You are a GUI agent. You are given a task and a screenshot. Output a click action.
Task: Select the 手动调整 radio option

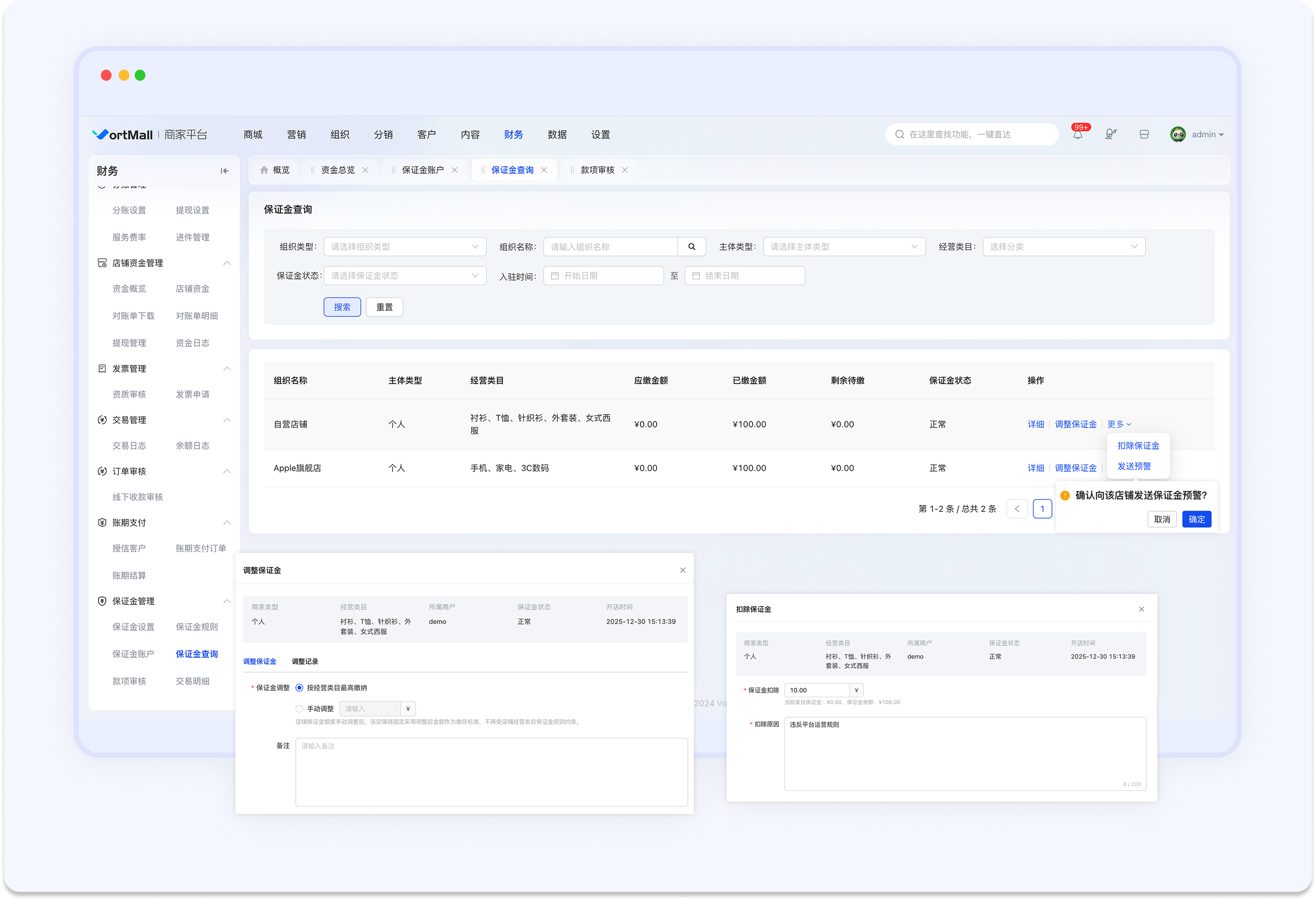click(299, 709)
